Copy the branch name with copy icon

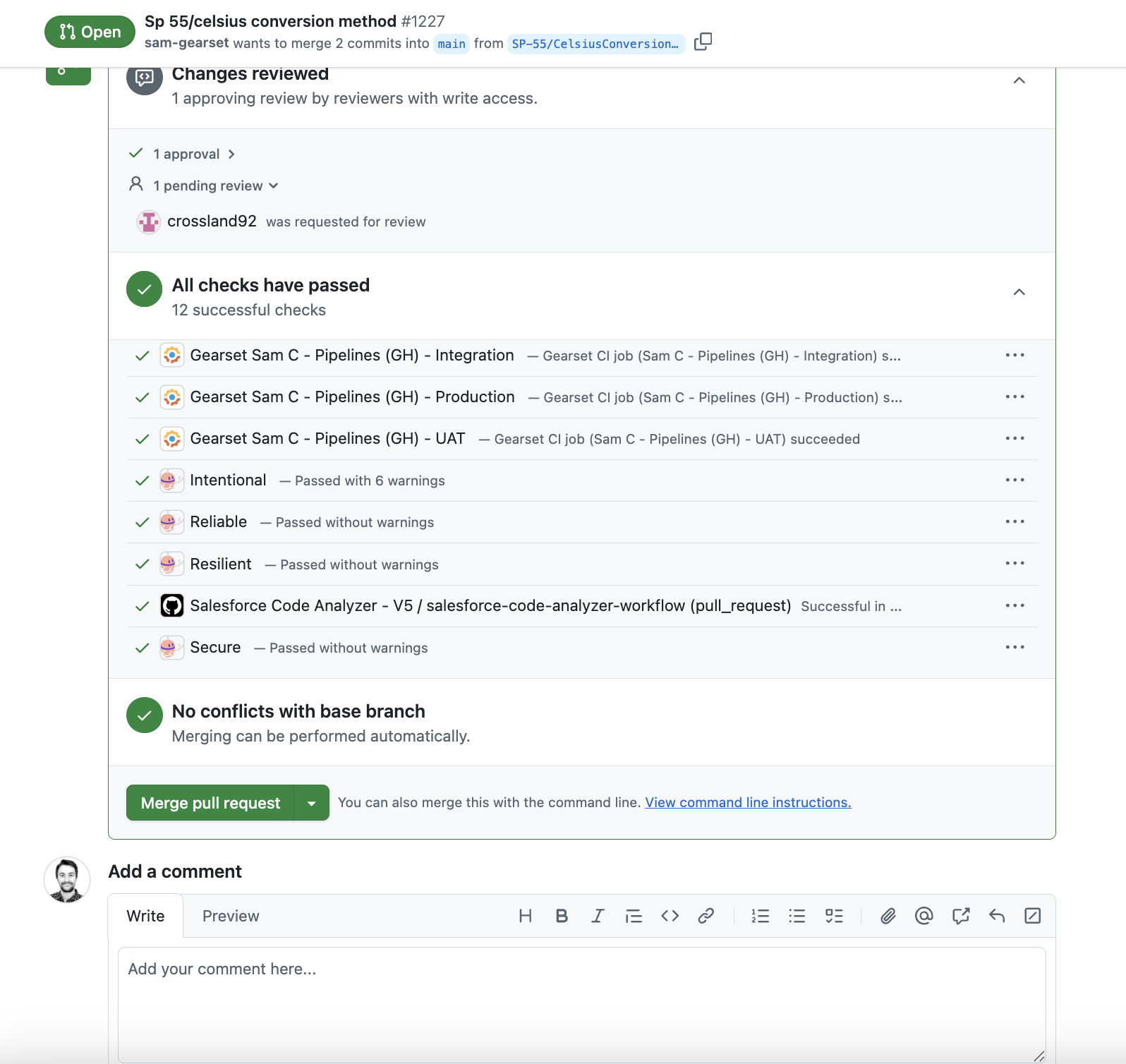click(x=703, y=42)
